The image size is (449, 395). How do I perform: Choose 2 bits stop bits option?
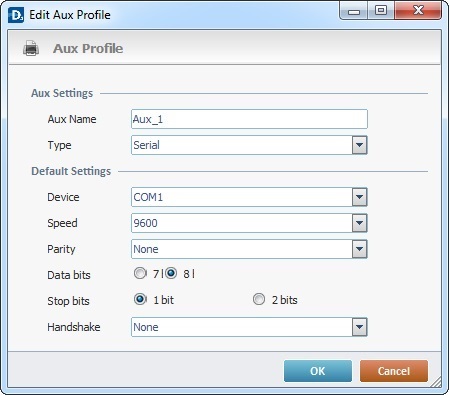(x=259, y=299)
